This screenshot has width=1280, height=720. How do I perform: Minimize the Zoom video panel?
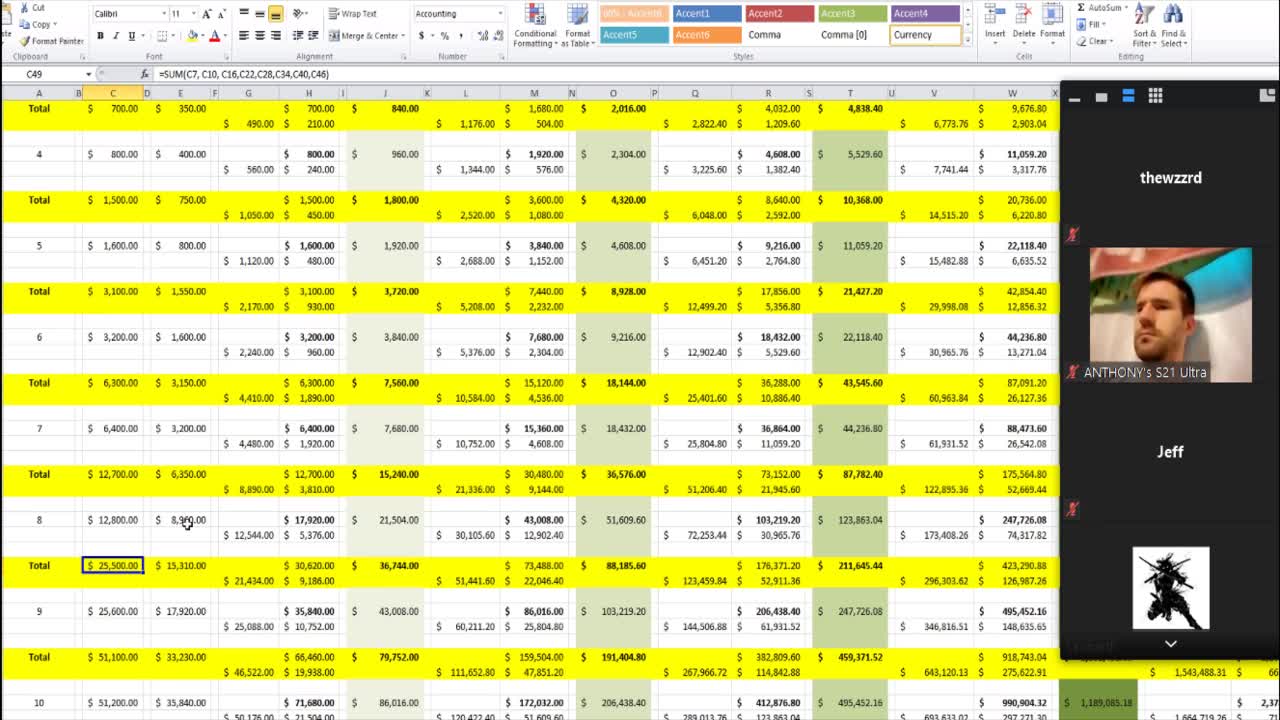click(1074, 98)
